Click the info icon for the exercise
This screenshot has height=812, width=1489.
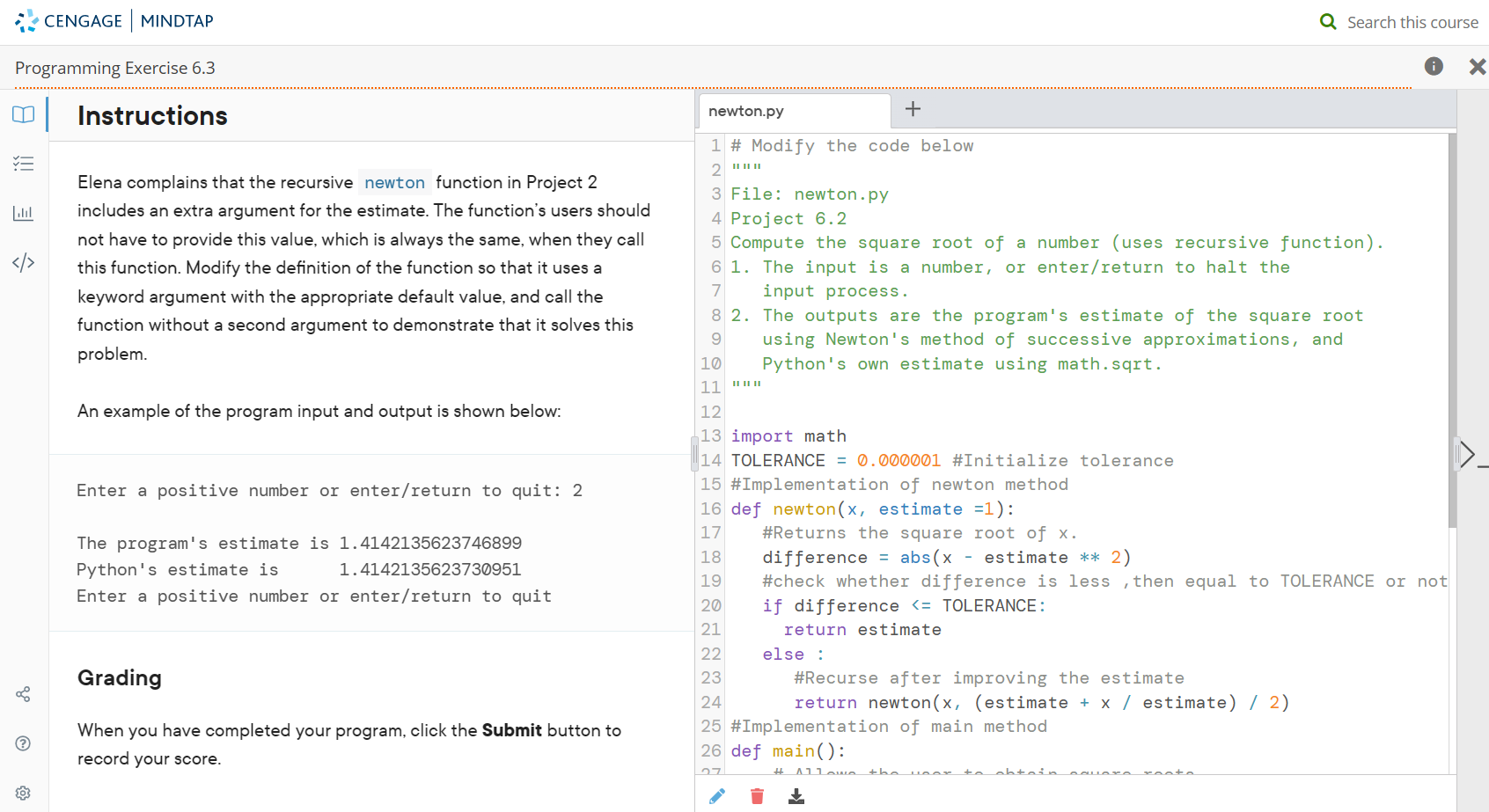click(1434, 66)
